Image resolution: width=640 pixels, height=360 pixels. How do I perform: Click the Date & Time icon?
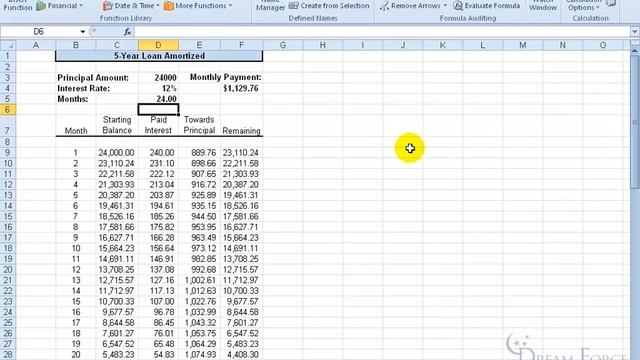point(107,6)
